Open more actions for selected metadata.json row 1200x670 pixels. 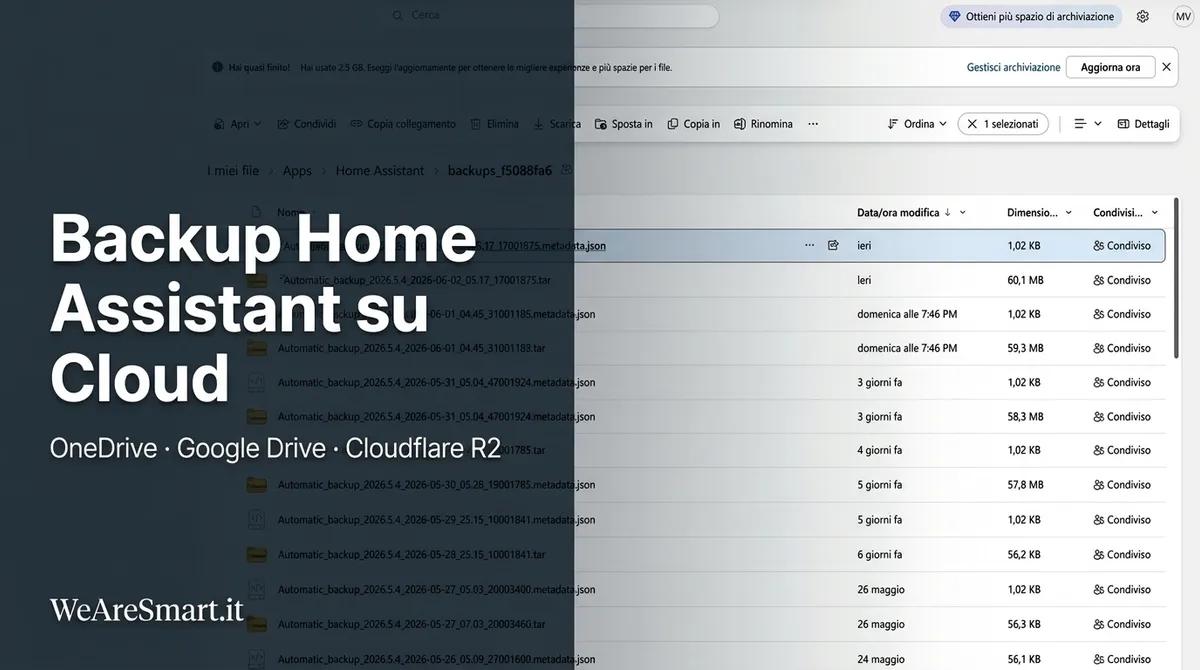pos(809,245)
